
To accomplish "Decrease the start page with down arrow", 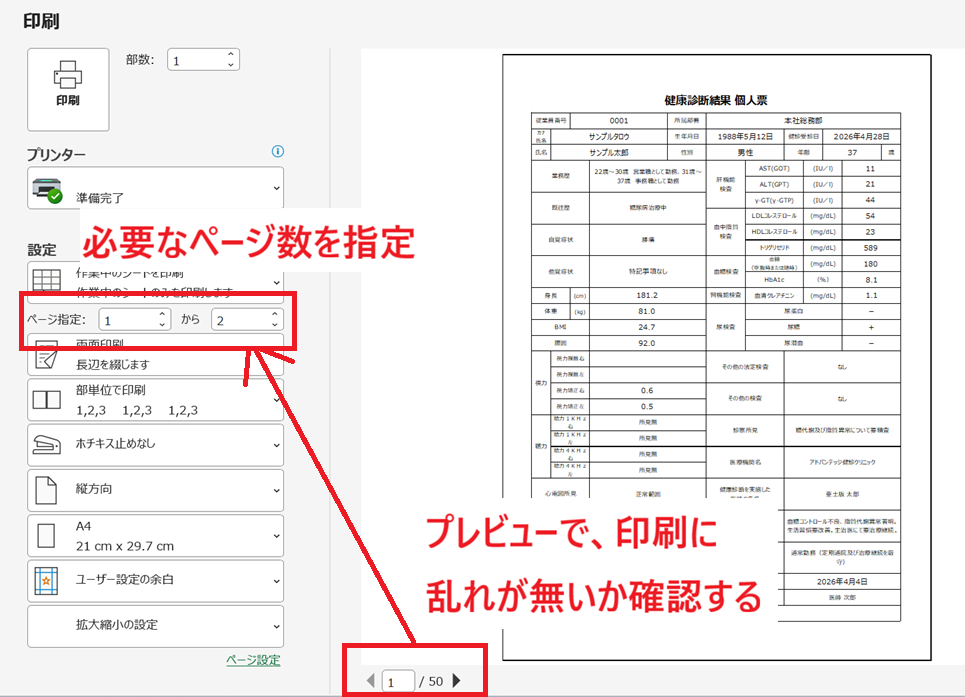I will pyautogui.click(x=162, y=324).
